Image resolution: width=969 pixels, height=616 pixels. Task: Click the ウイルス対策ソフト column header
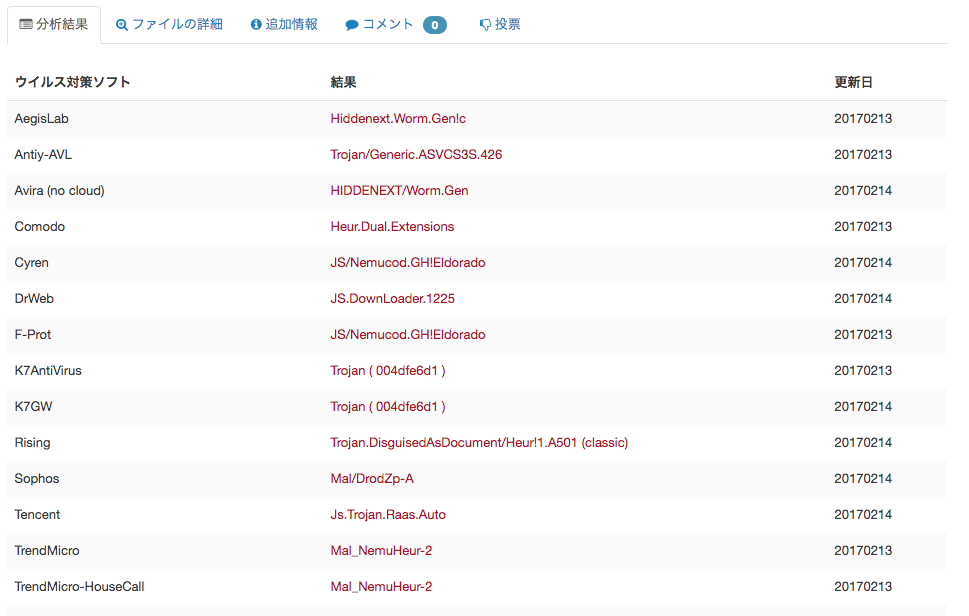pos(72,82)
